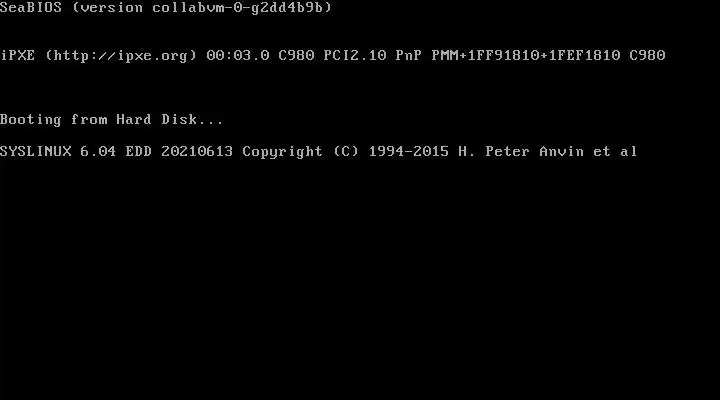Click the SeaBIOS version text
The image size is (720, 400).
click(x=166, y=7)
